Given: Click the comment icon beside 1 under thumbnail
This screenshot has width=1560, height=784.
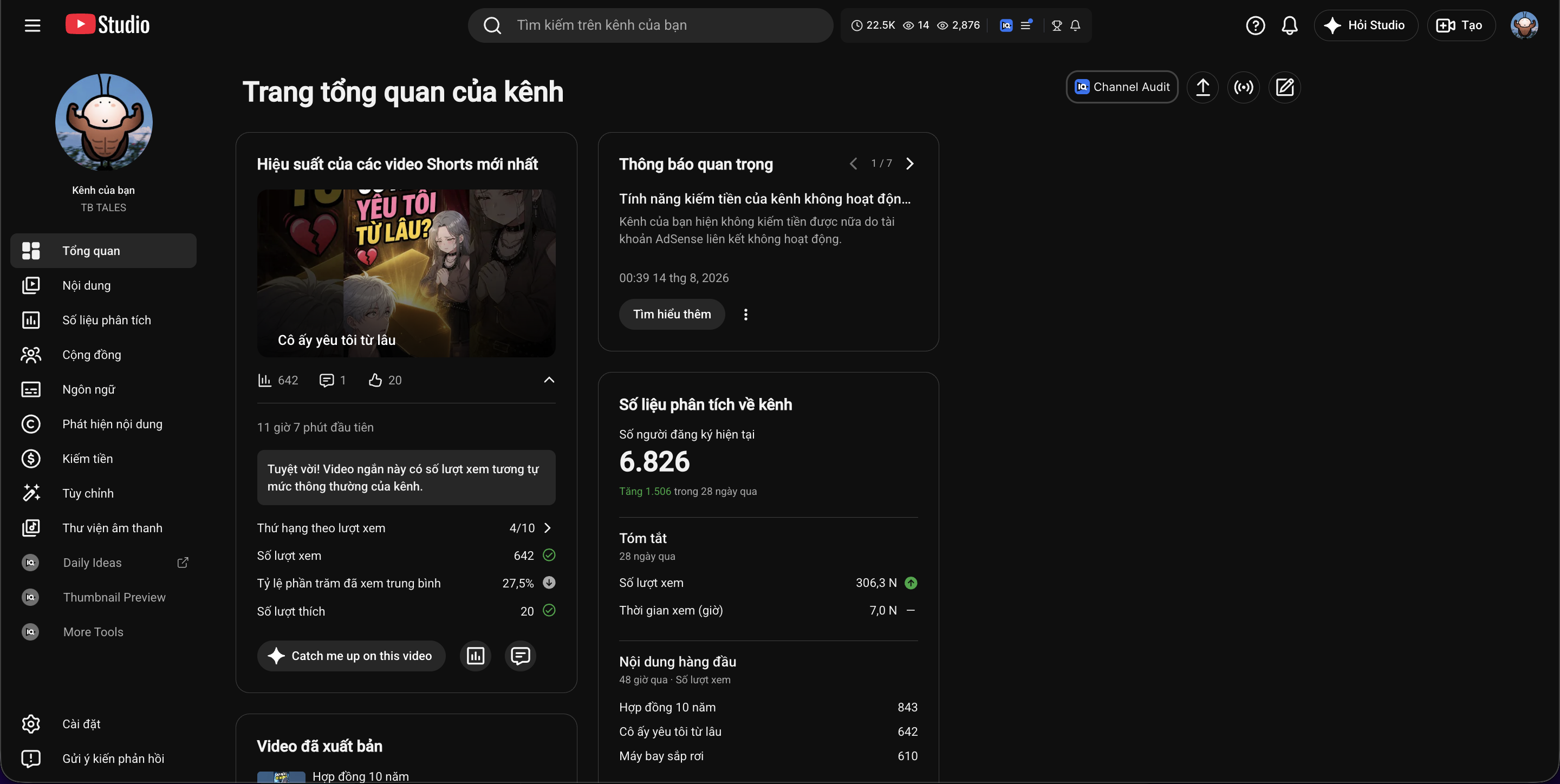Looking at the screenshot, I should (327, 380).
